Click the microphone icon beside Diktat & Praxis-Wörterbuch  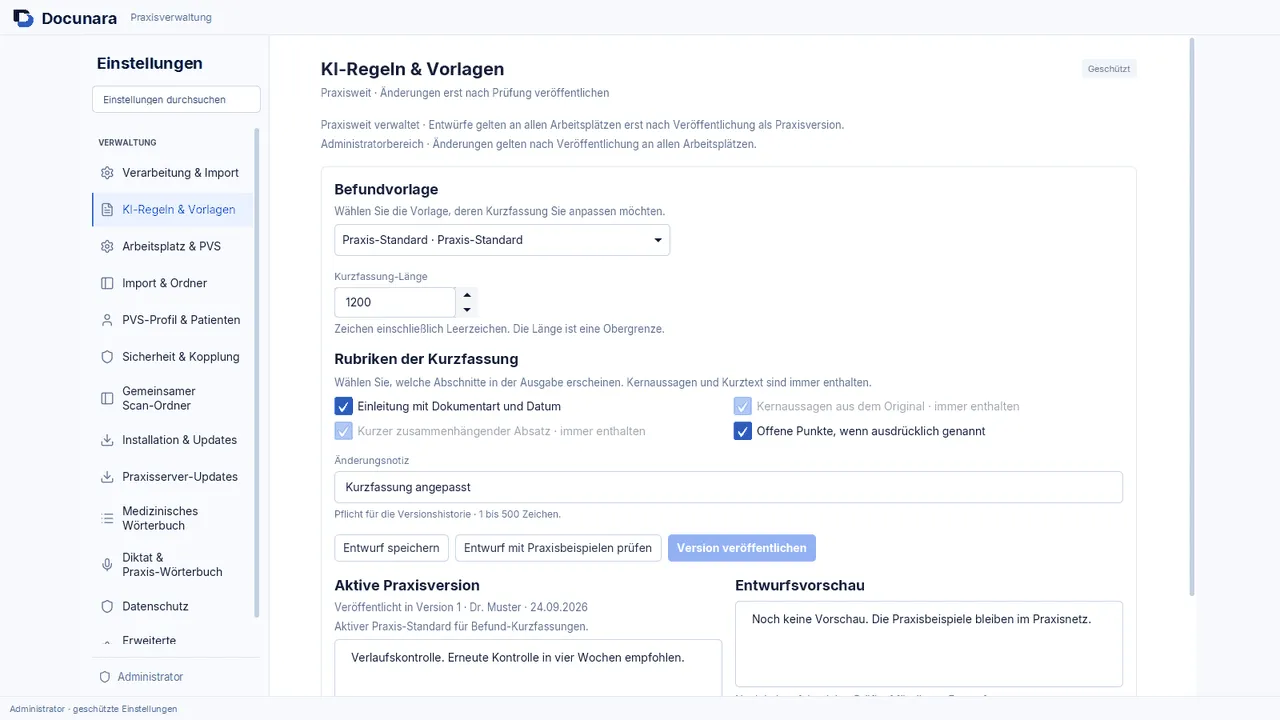pyautogui.click(x=107, y=565)
